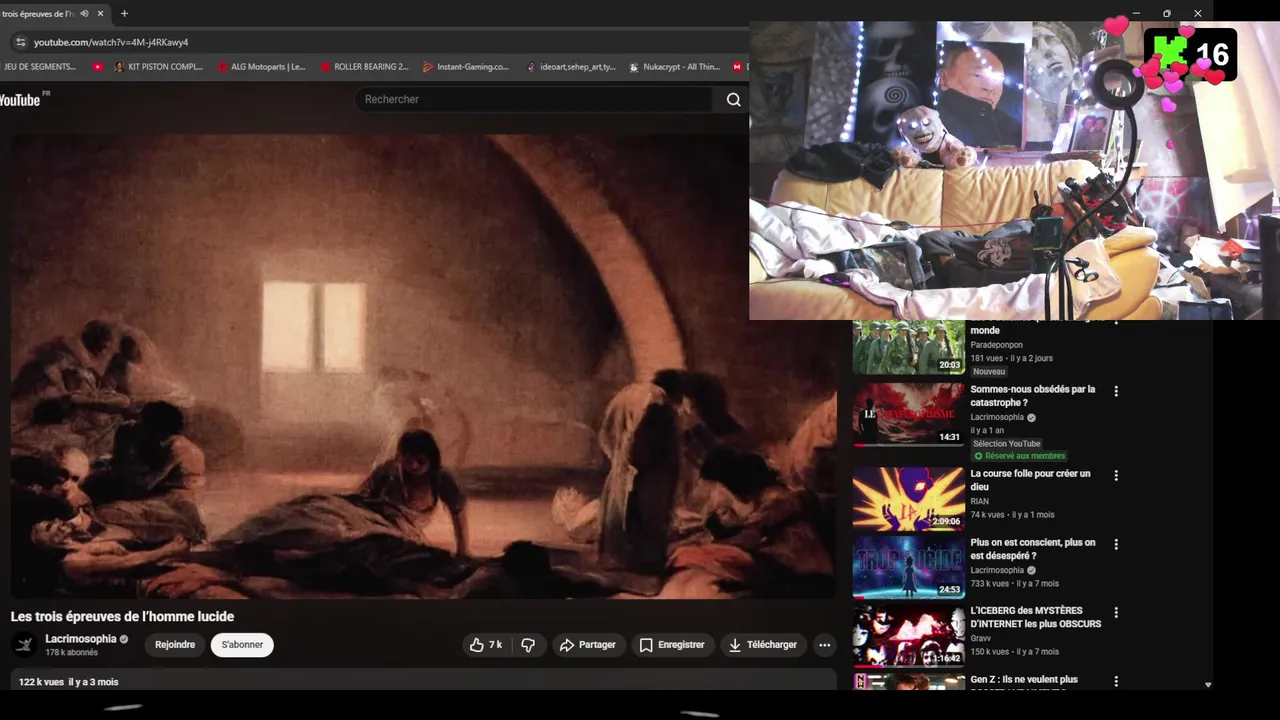
Task: Click the main video player to pause
Action: click(423, 366)
